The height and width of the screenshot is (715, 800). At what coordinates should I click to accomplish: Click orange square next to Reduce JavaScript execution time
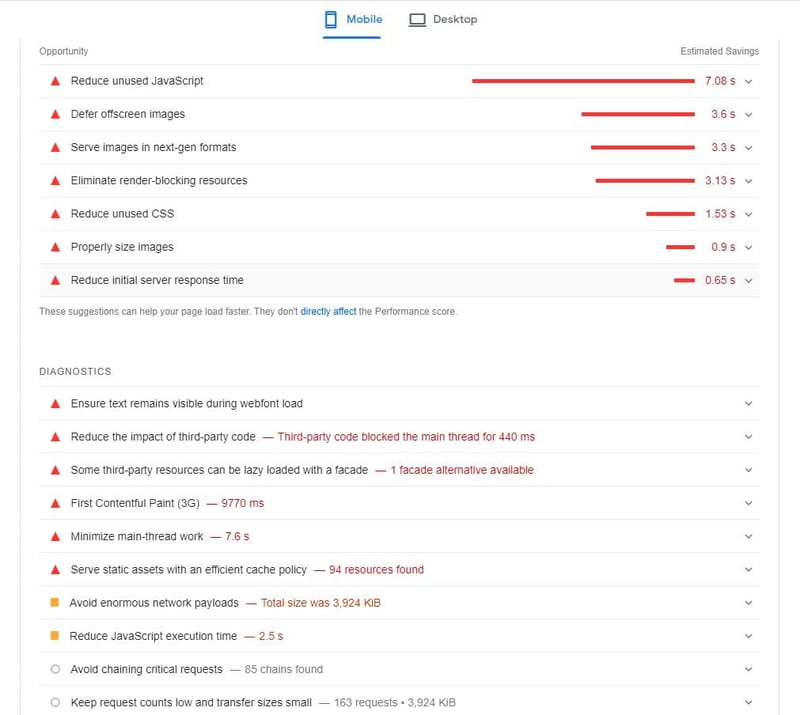point(55,636)
